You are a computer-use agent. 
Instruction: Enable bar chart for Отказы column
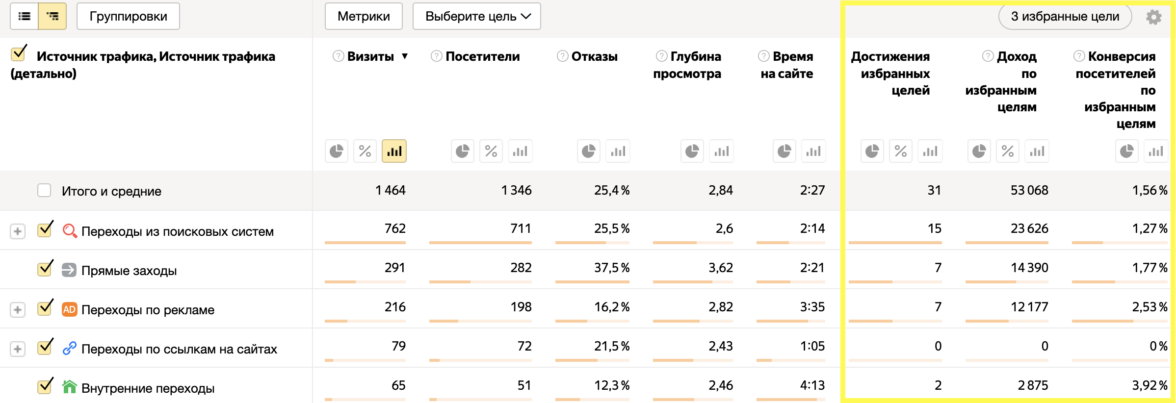point(618,151)
